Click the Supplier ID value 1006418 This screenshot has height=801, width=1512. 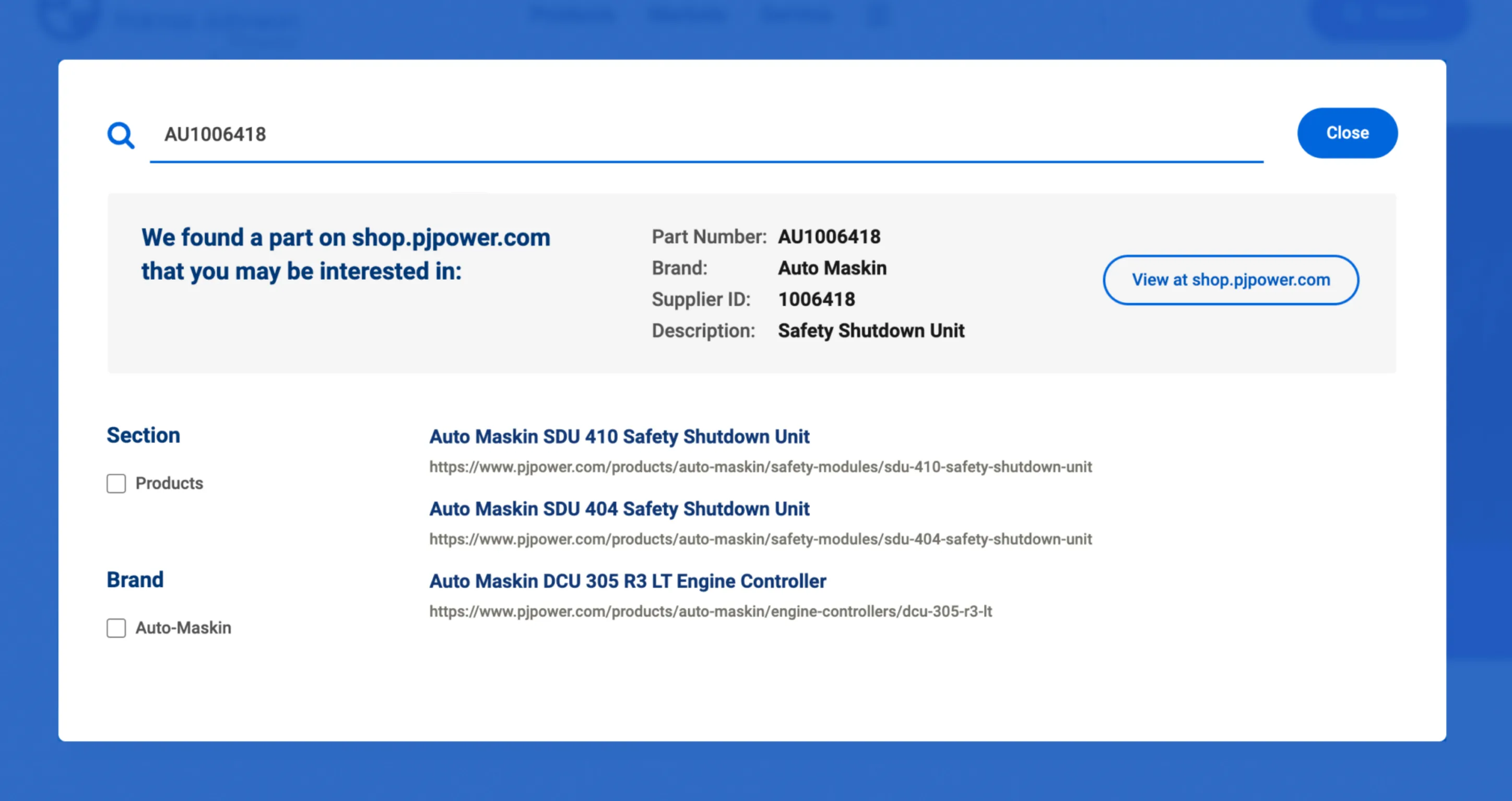[816, 300]
